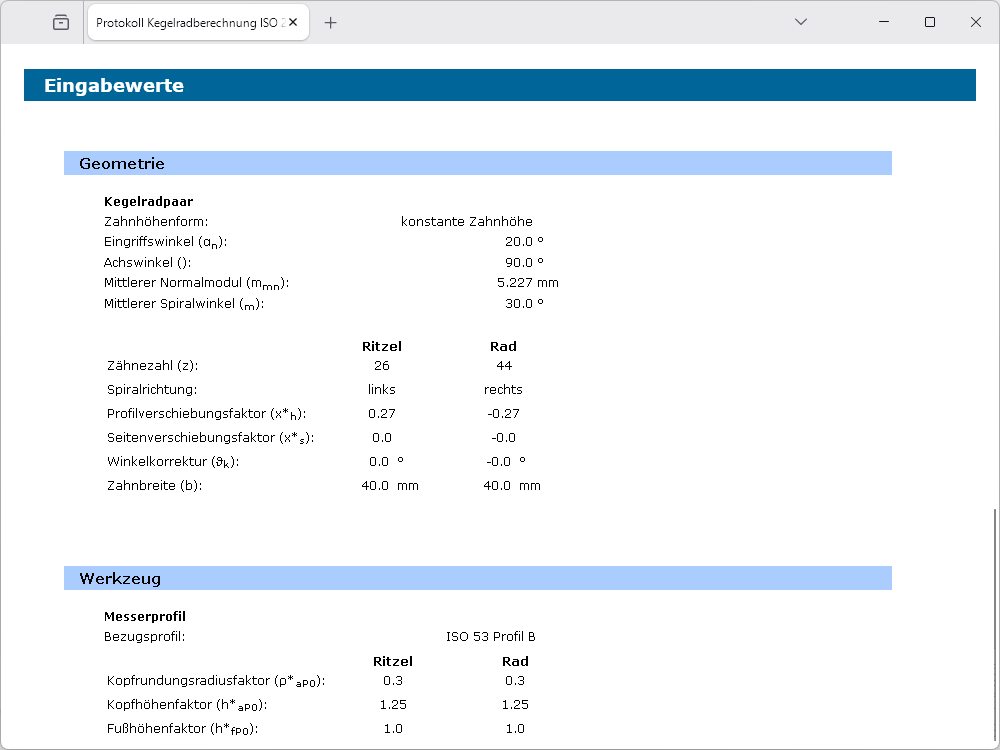Maximize the window

pos(929,22)
